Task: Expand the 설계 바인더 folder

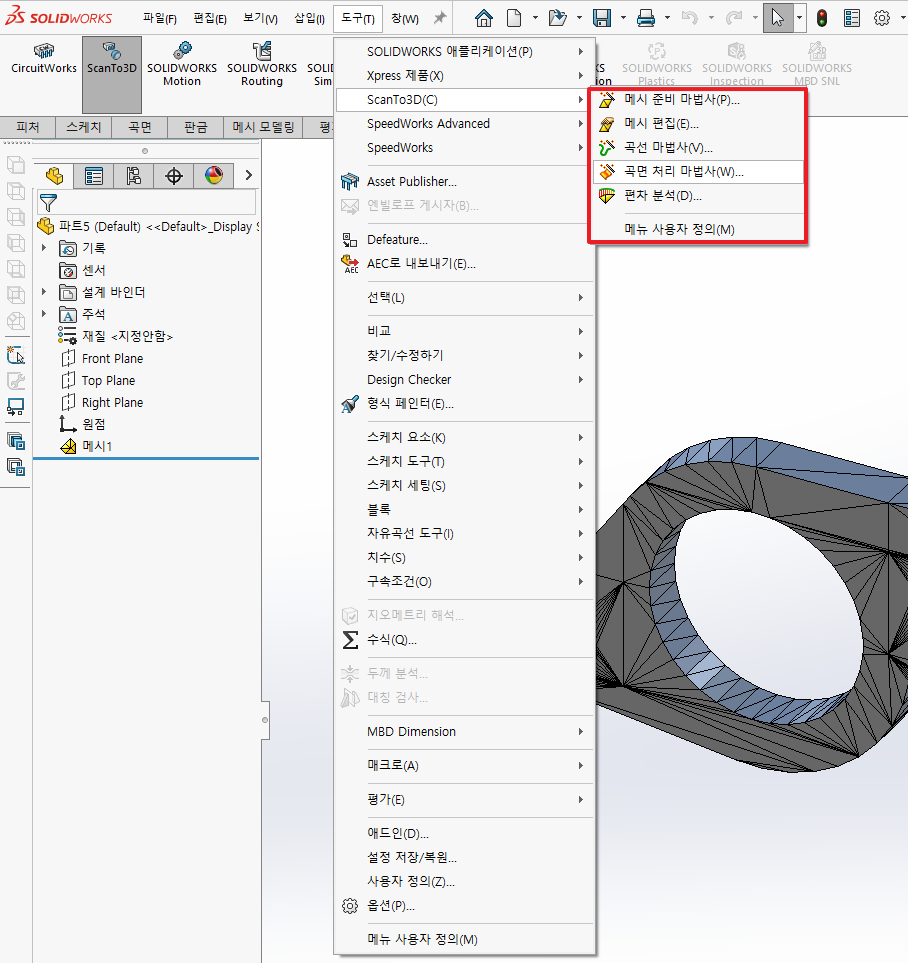Action: (44, 292)
